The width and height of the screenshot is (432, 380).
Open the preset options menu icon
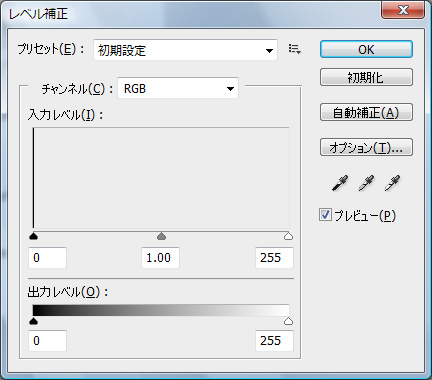[295, 49]
